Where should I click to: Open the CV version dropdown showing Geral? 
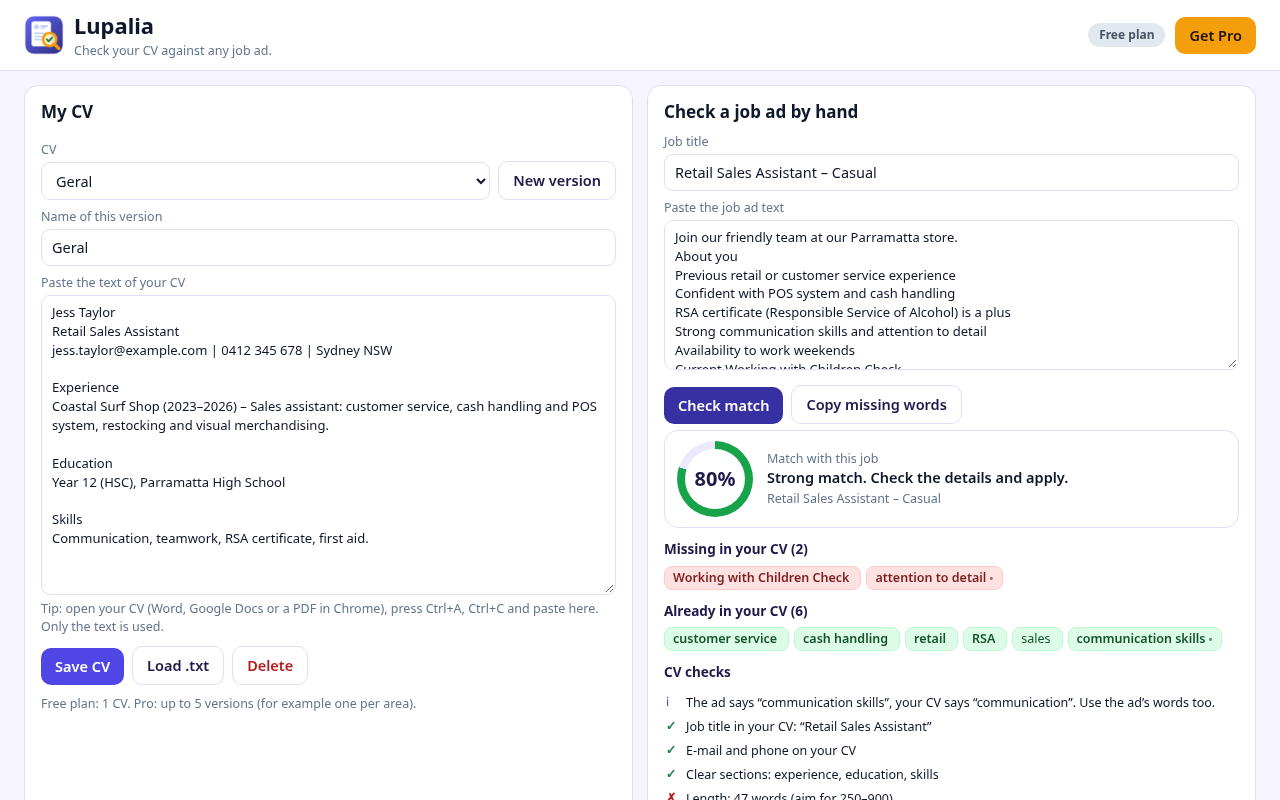(265, 181)
